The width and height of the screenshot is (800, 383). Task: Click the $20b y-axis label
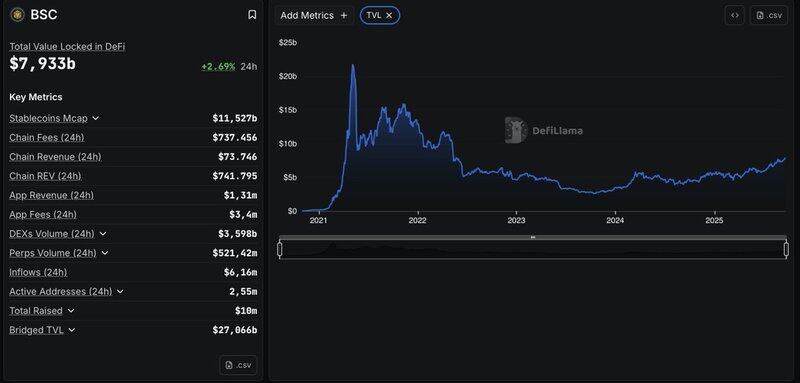pyautogui.click(x=288, y=76)
